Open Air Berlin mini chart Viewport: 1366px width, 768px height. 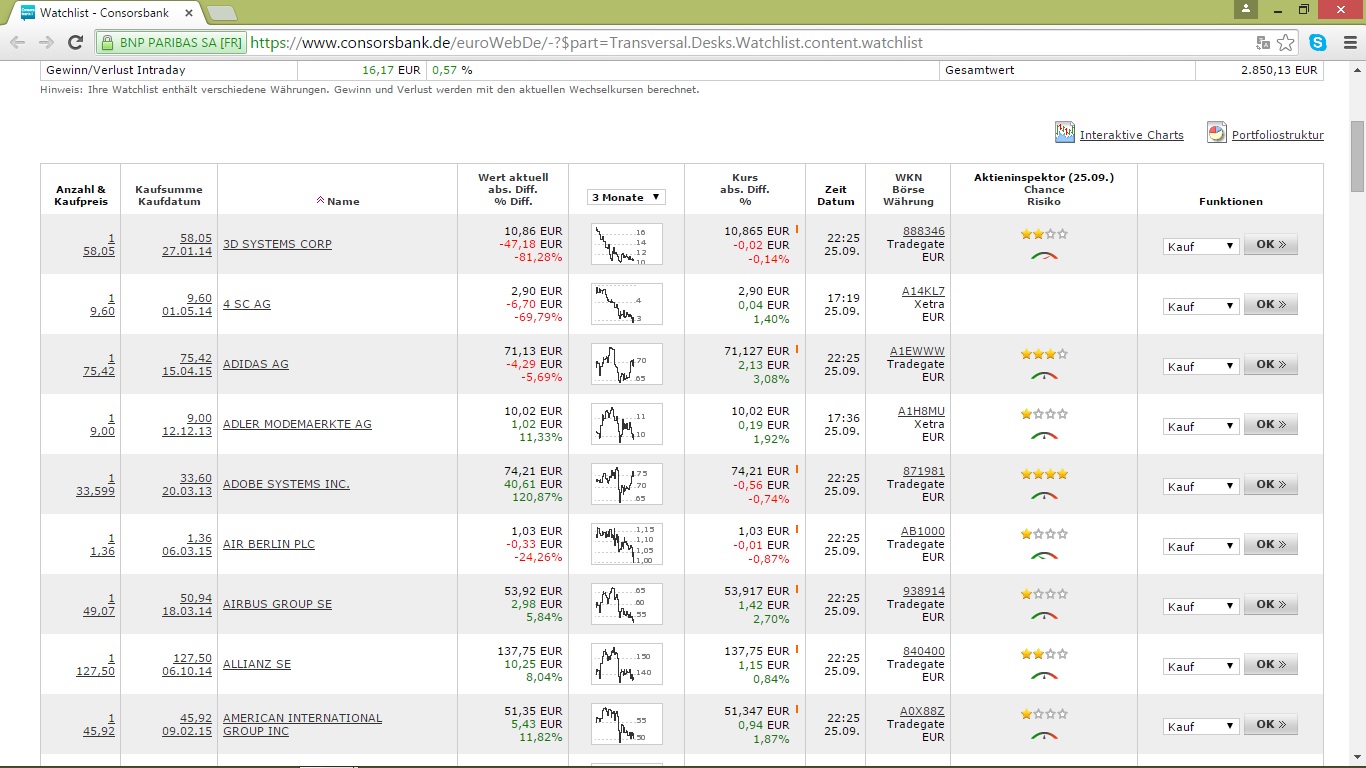click(x=627, y=544)
